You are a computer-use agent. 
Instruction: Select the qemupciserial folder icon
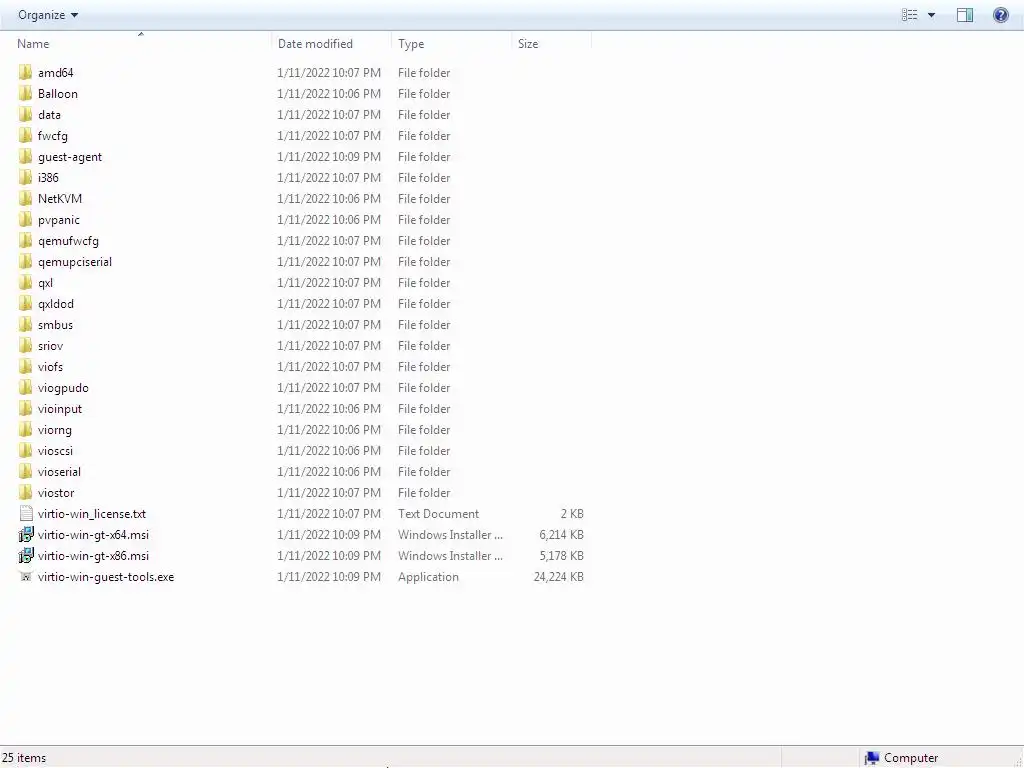[25, 261]
